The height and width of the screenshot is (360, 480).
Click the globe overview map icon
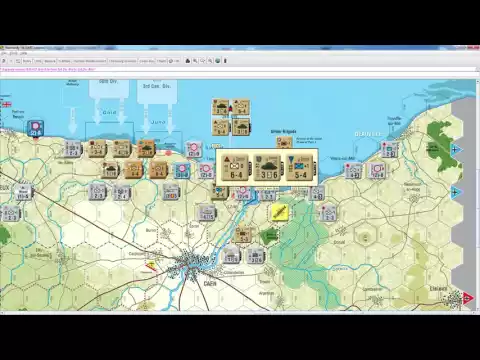tap(218, 61)
